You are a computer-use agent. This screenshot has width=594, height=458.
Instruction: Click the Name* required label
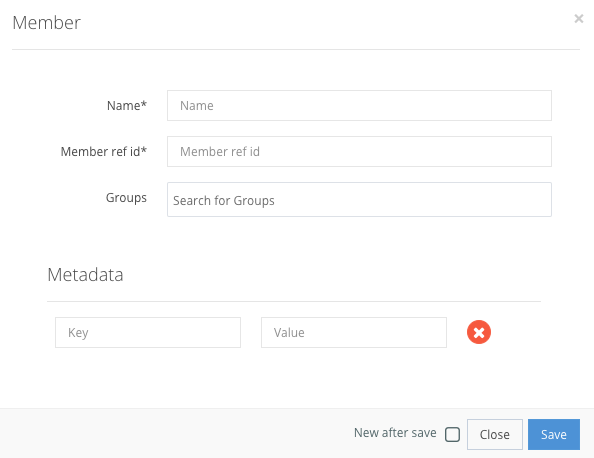coord(127,105)
